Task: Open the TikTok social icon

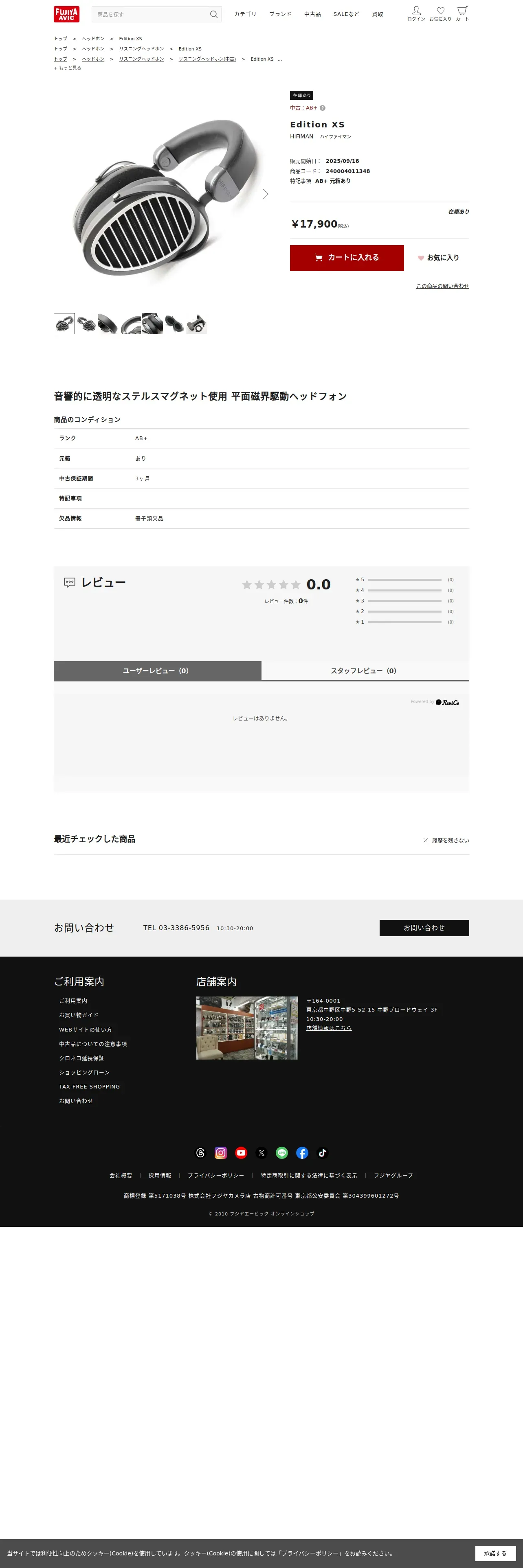Action: pyautogui.click(x=323, y=1153)
